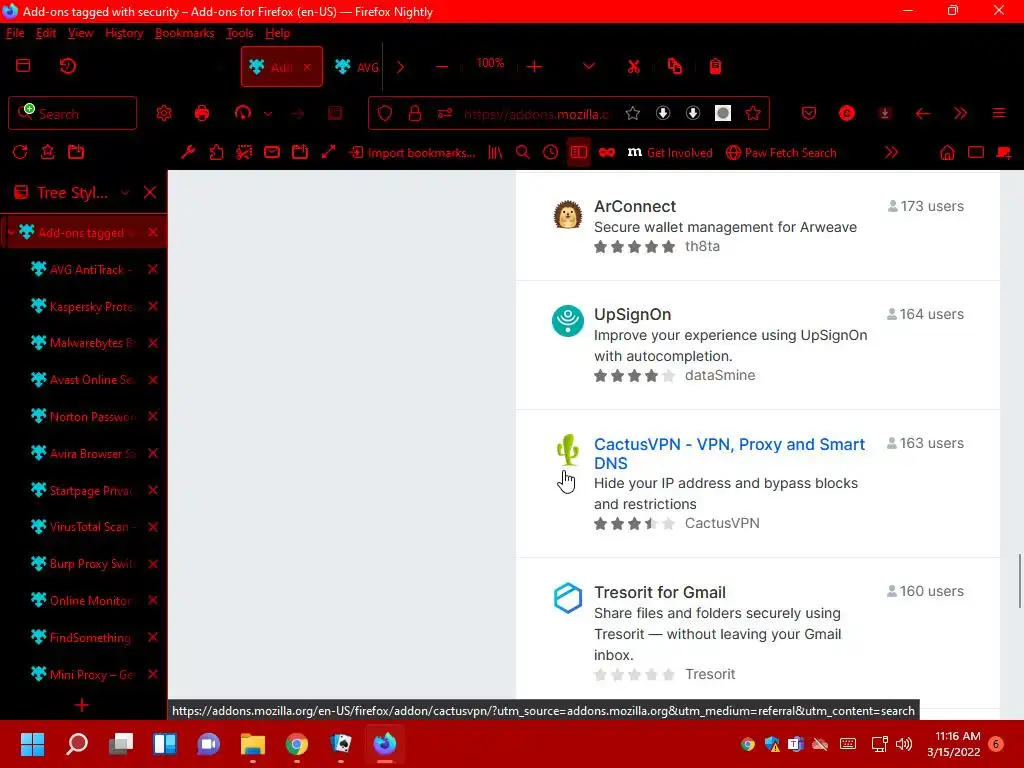Click the home icon
This screenshot has width=1024, height=768.
947,153
